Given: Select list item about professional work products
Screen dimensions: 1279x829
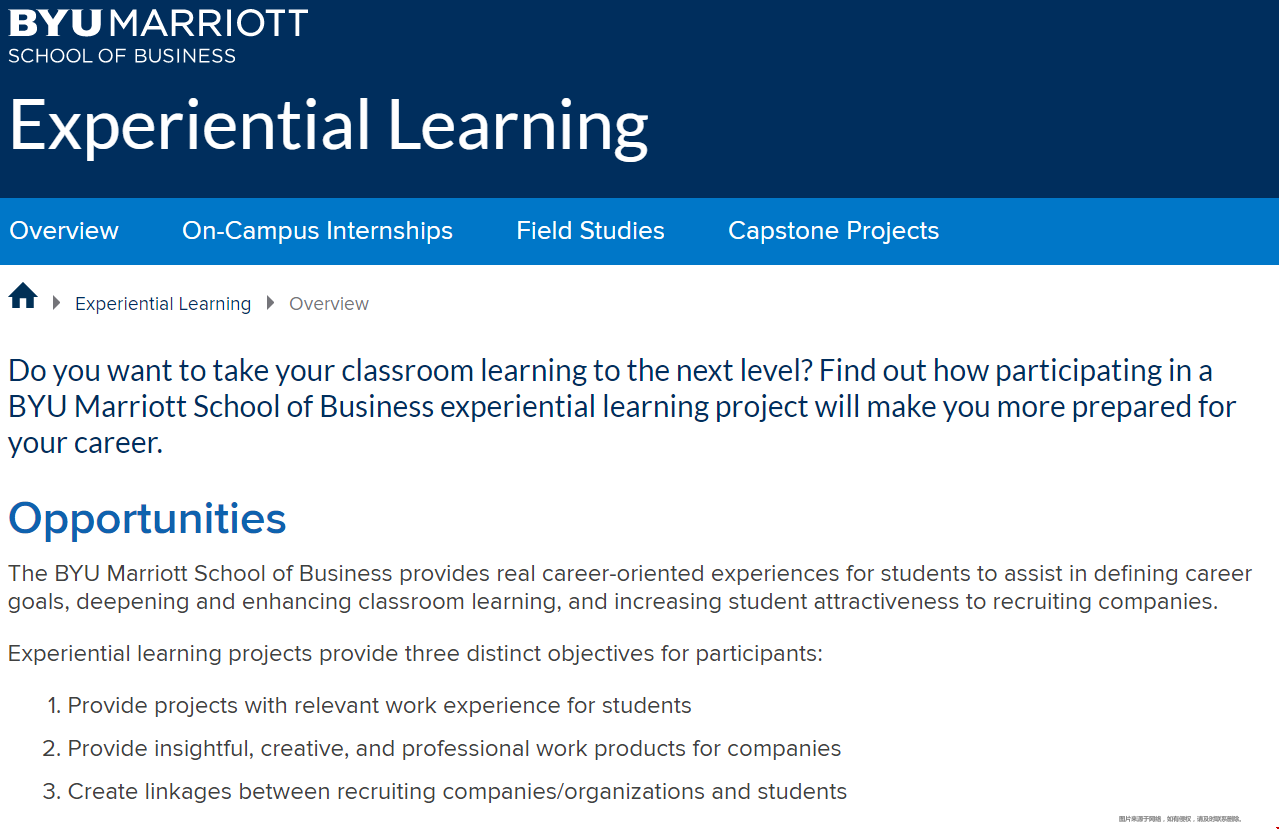Looking at the screenshot, I should tap(454, 749).
